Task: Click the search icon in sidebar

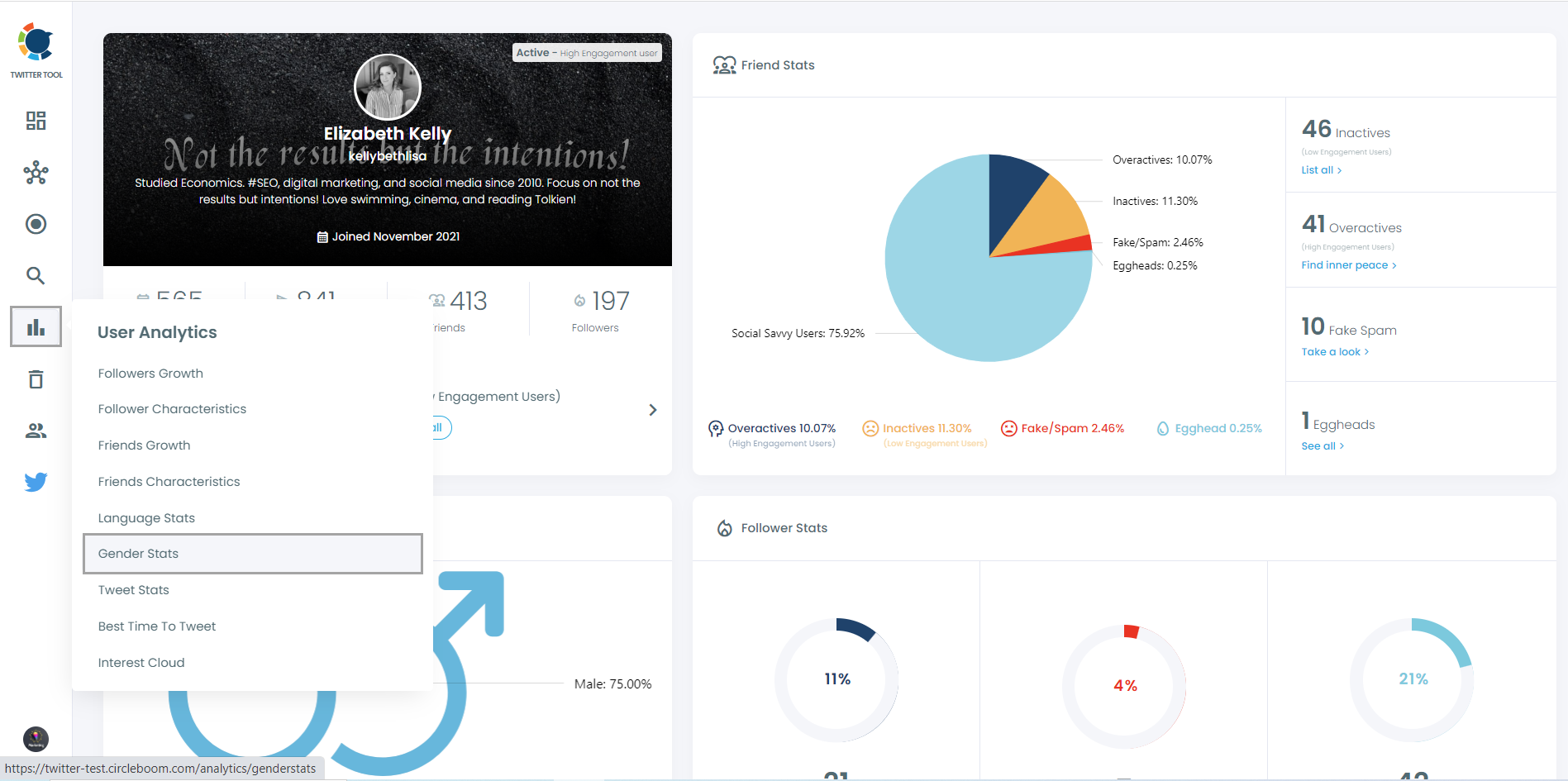Action: click(x=36, y=275)
